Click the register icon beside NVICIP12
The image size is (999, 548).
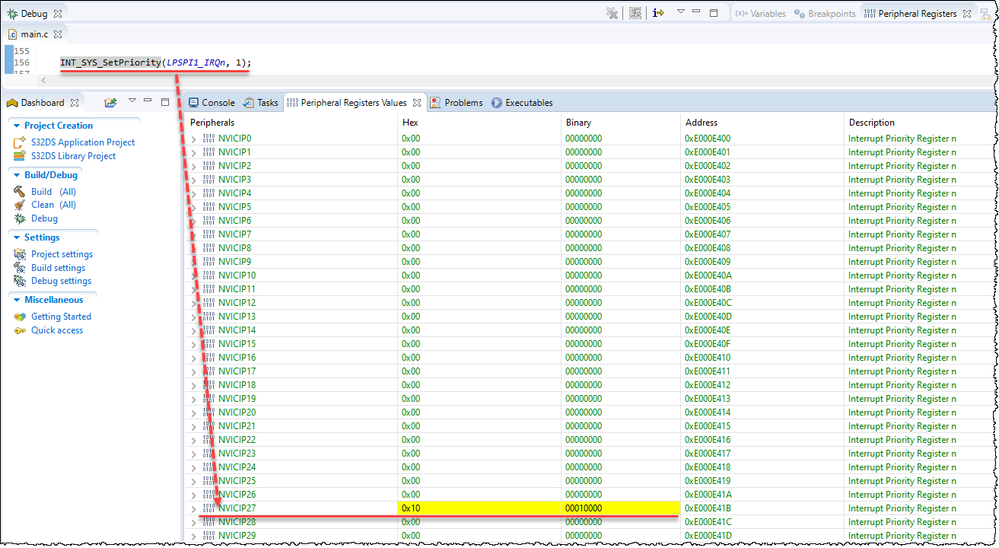click(208, 303)
